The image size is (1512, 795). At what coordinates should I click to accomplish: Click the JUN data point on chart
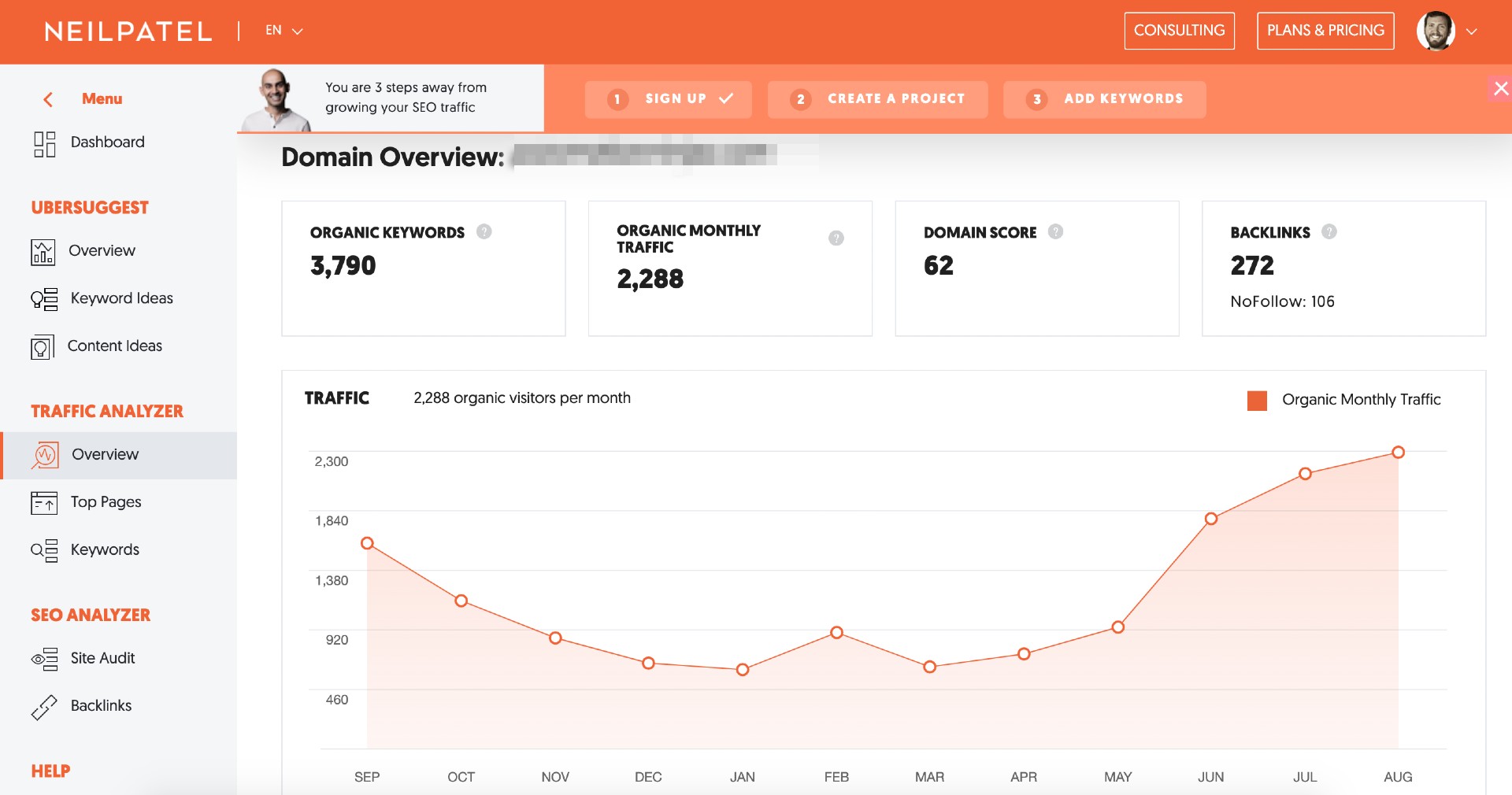pyautogui.click(x=1211, y=518)
